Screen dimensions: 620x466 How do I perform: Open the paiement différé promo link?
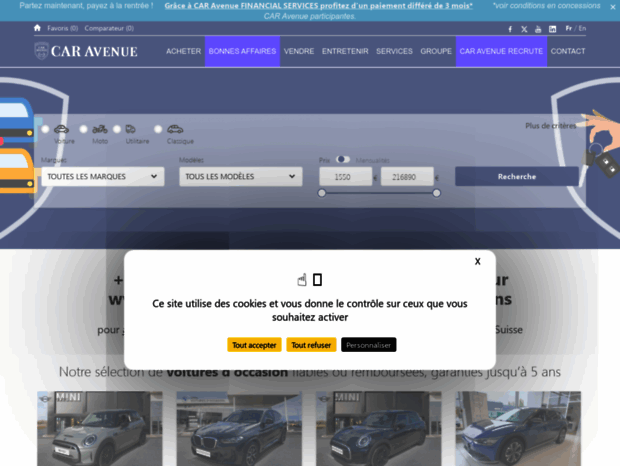tap(319, 6)
